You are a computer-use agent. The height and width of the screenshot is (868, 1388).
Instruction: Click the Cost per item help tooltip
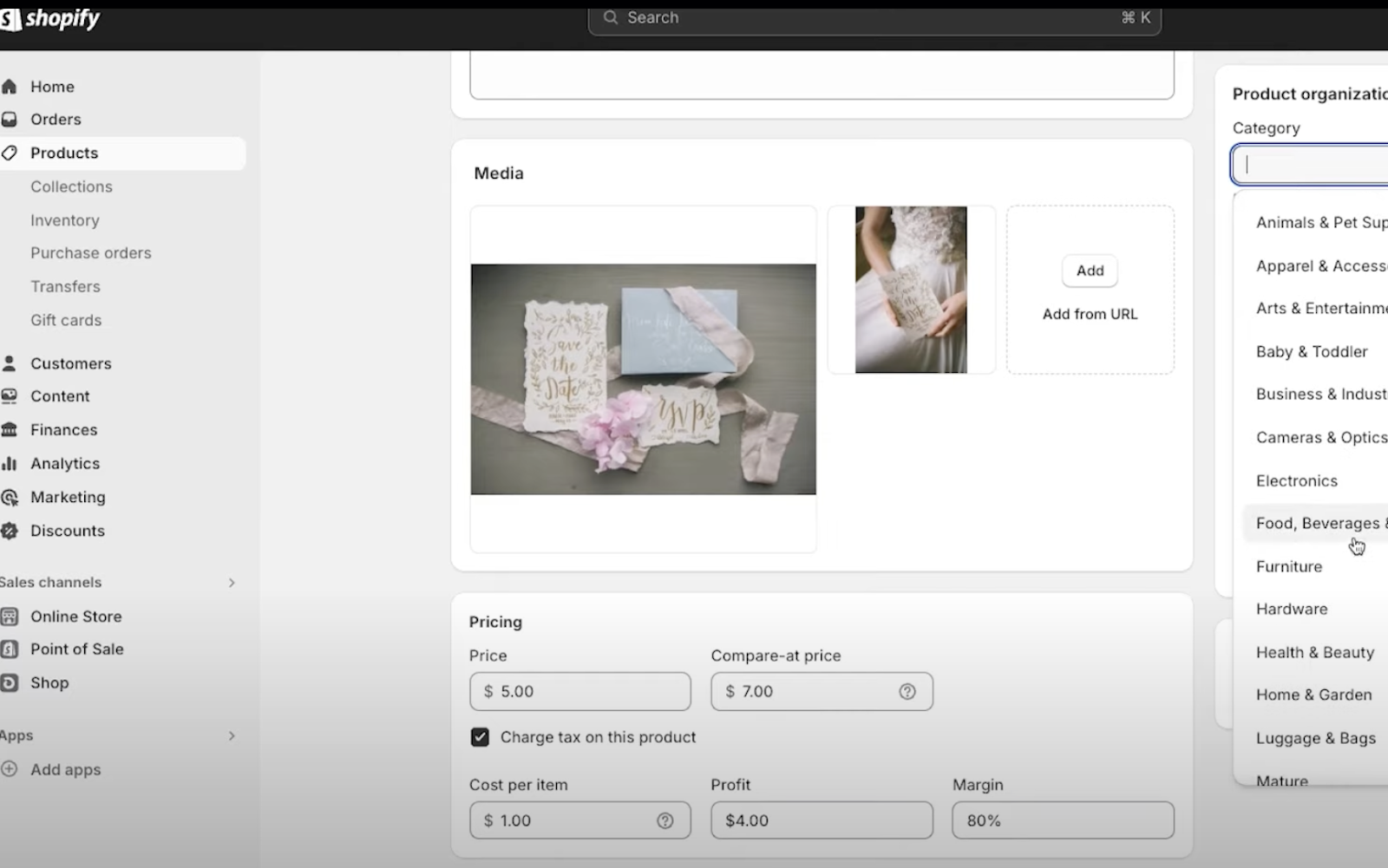coord(665,820)
